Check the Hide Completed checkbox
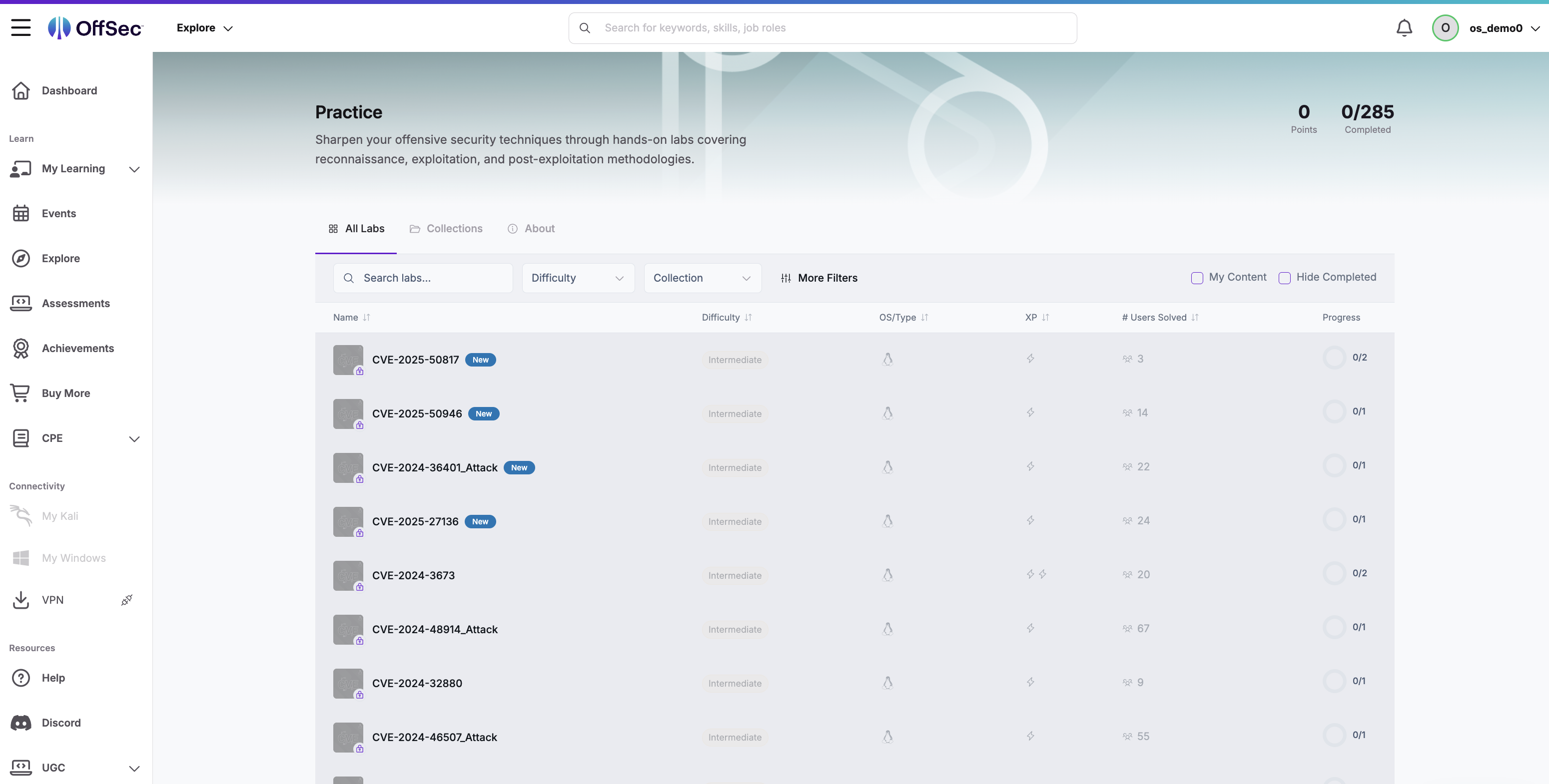 coord(1284,278)
